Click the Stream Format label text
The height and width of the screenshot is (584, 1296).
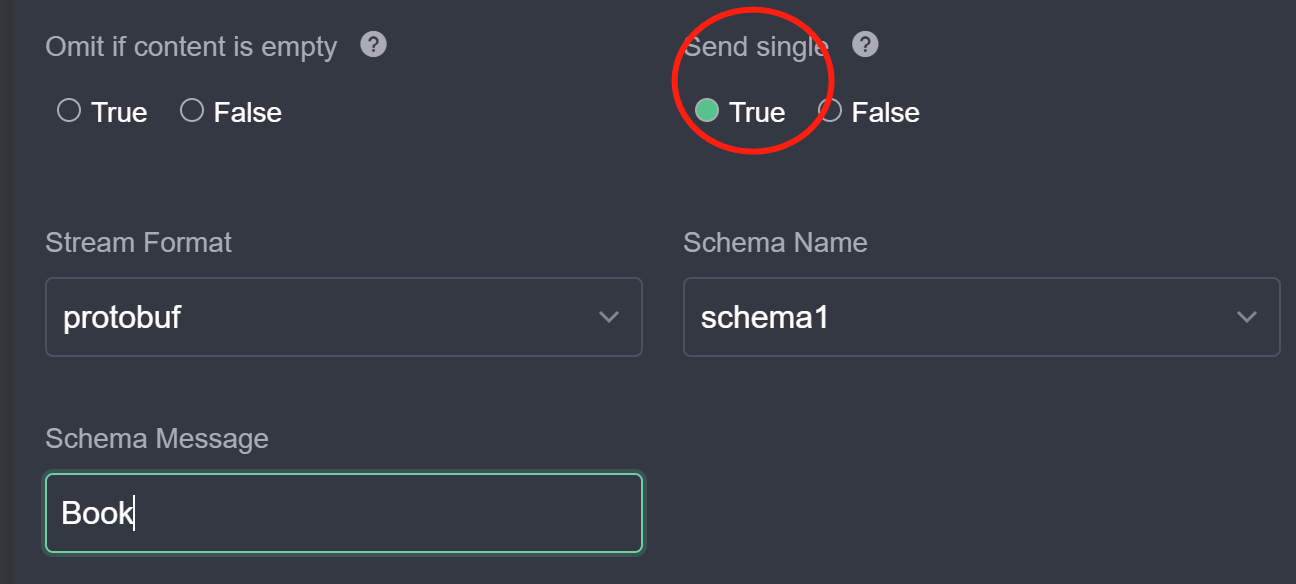pyautogui.click(x=138, y=242)
